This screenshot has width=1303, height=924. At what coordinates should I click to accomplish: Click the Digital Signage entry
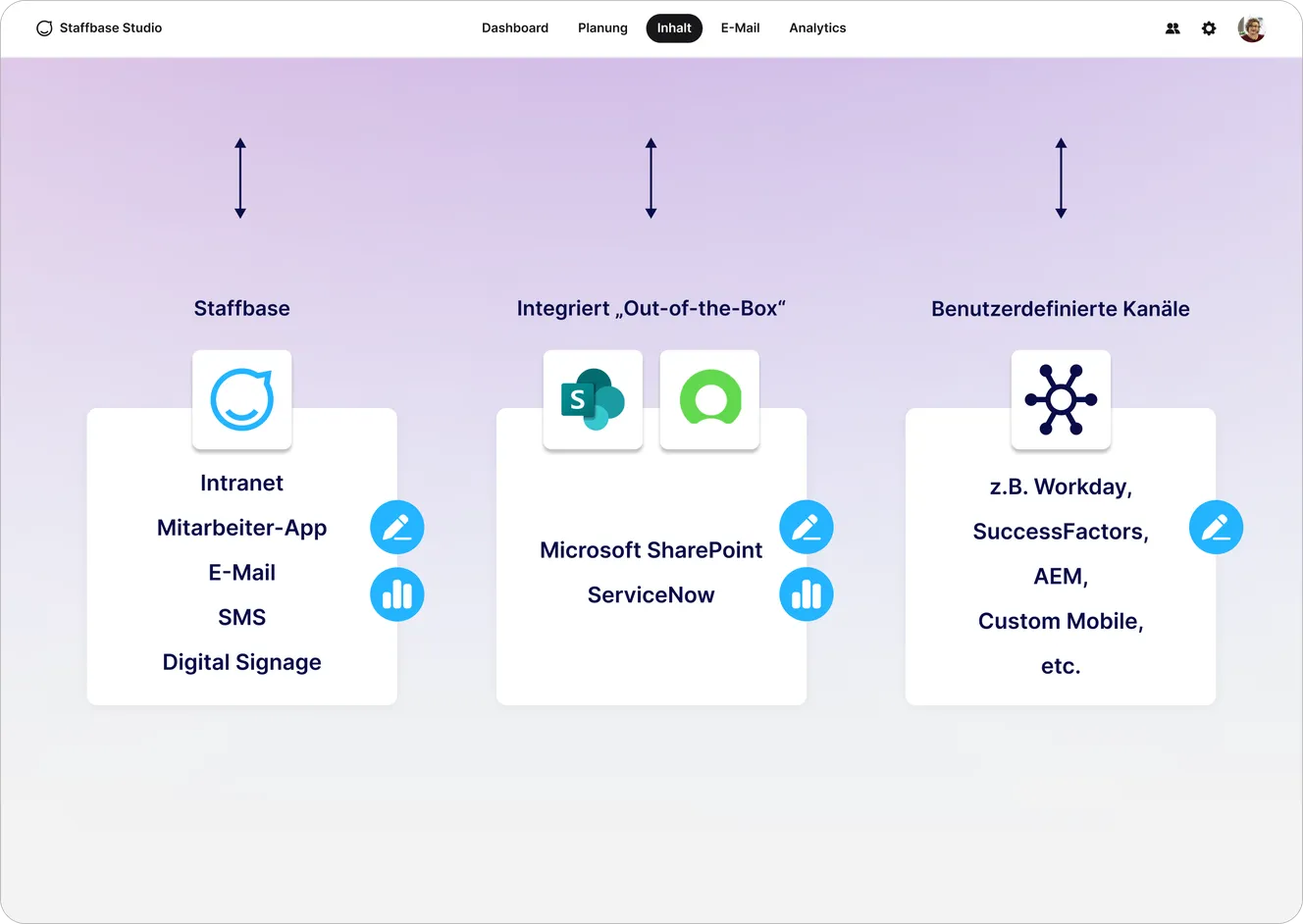click(x=242, y=662)
